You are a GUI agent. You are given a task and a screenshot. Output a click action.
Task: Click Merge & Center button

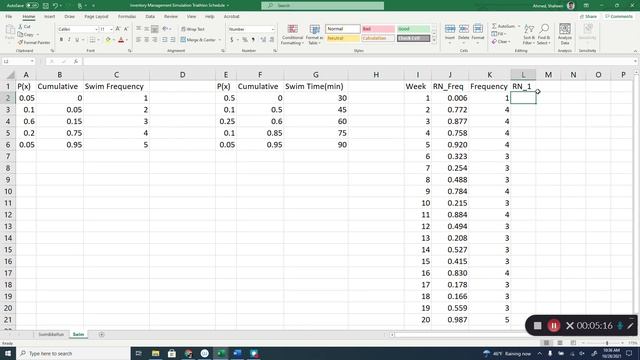(198, 40)
